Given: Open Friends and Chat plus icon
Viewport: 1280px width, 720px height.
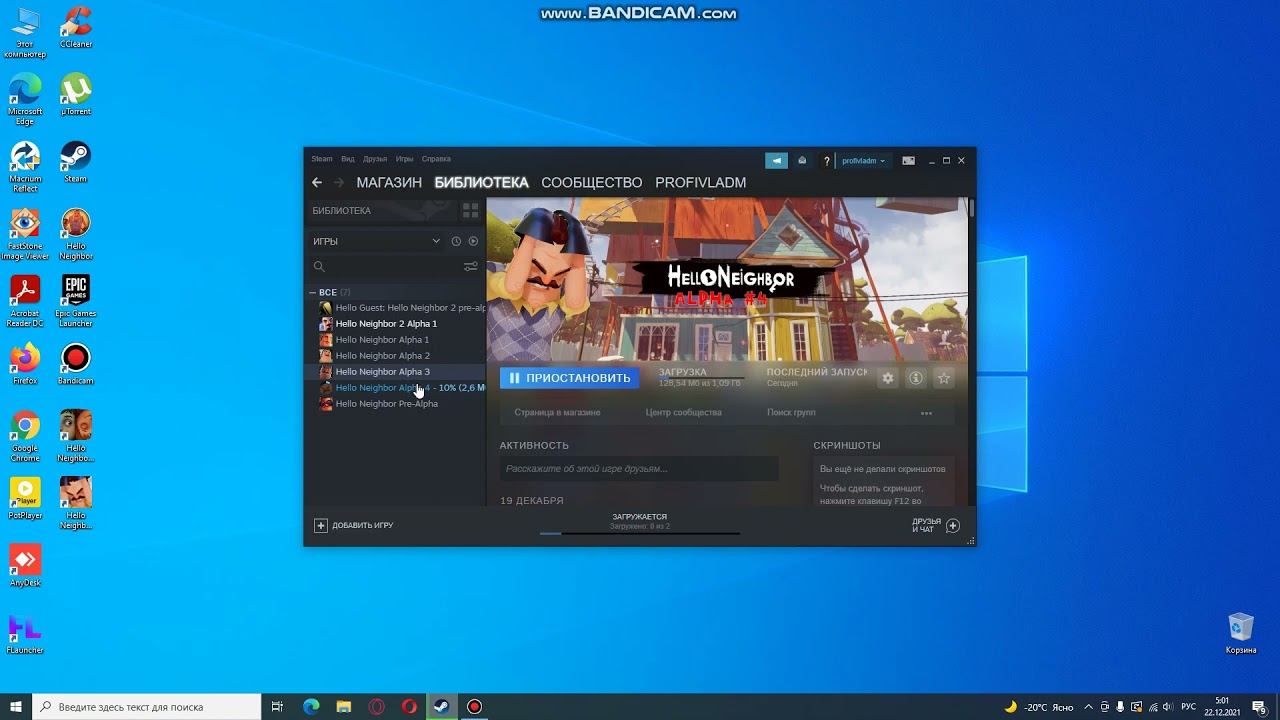Looking at the screenshot, I should tap(953, 526).
